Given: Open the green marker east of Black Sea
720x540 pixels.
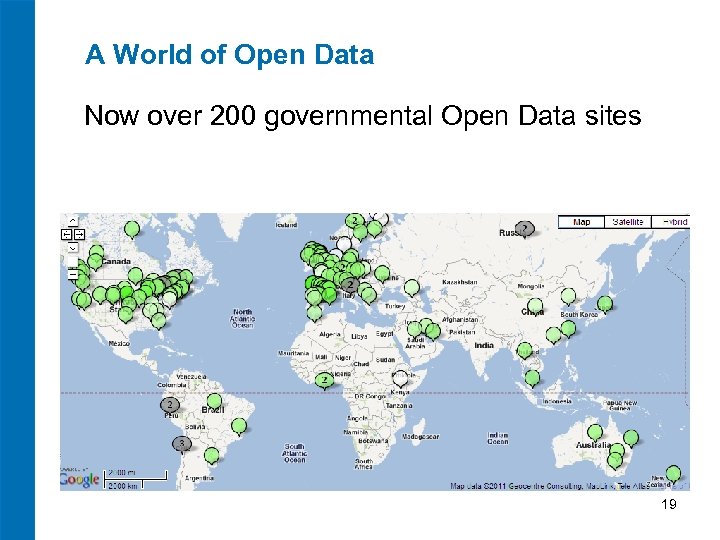Looking at the screenshot, I should click(x=411, y=288).
